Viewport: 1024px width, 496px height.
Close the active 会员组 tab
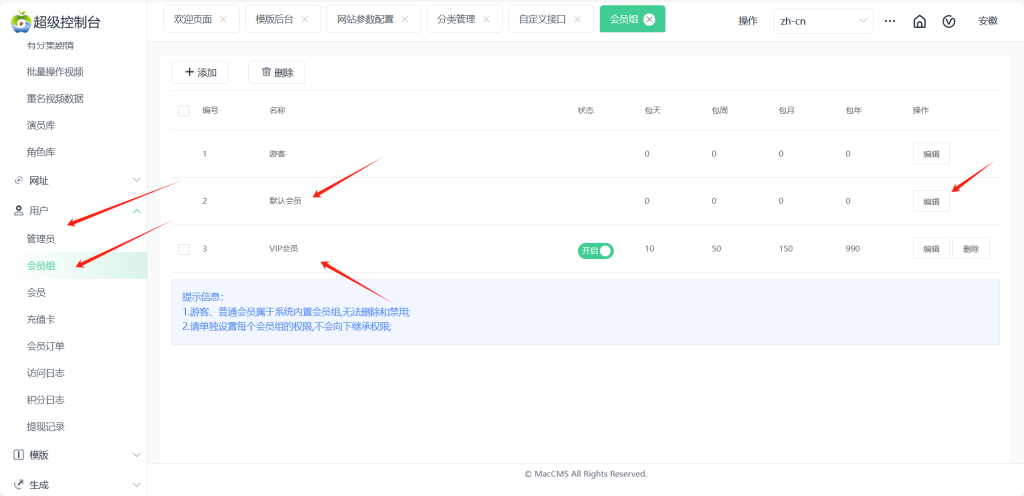649,20
